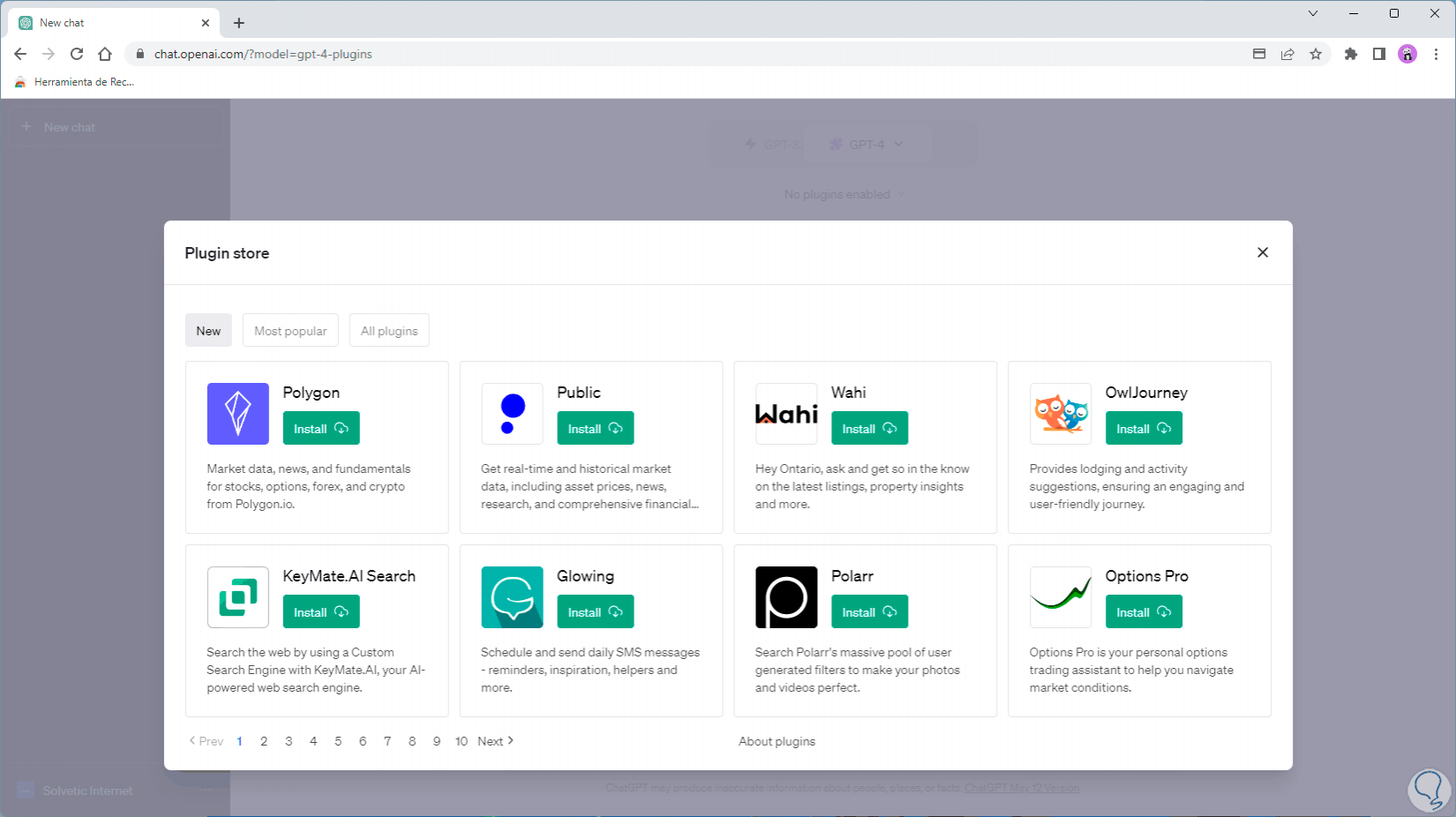View site information lock icon
This screenshot has height=817, width=1456.
click(139, 54)
